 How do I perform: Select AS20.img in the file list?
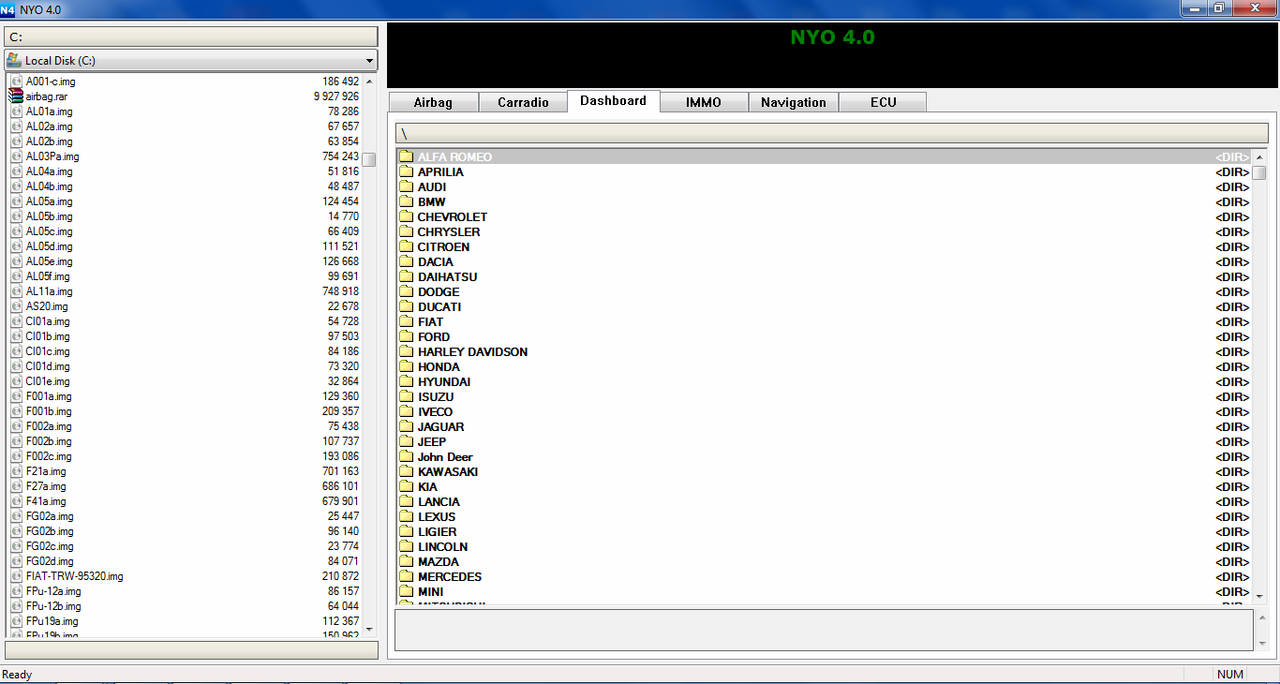click(x=184, y=306)
